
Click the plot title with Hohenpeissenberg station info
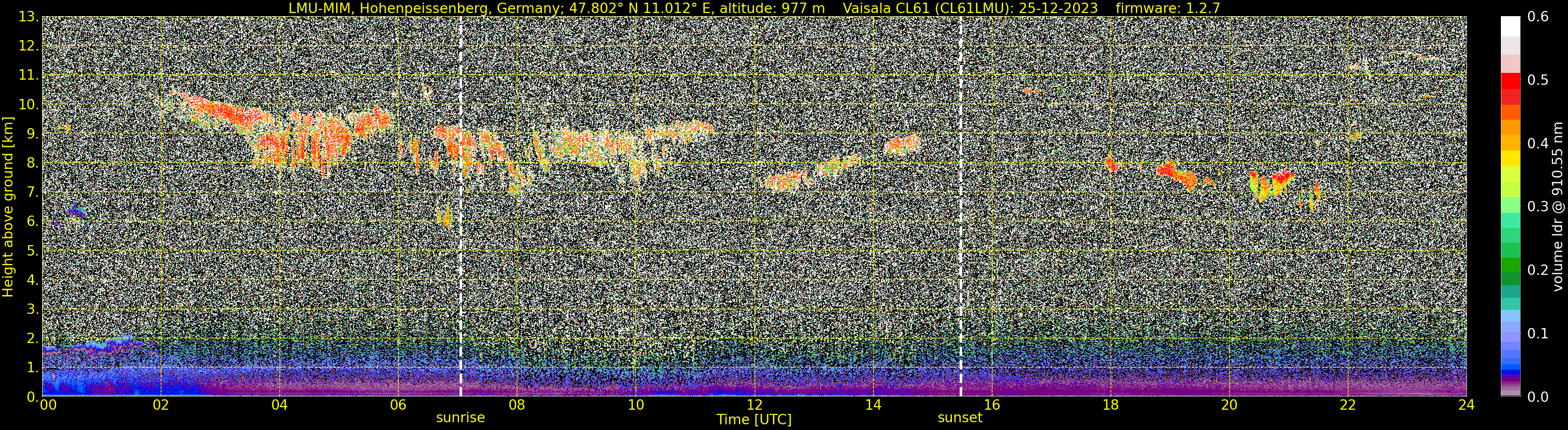point(754,8)
